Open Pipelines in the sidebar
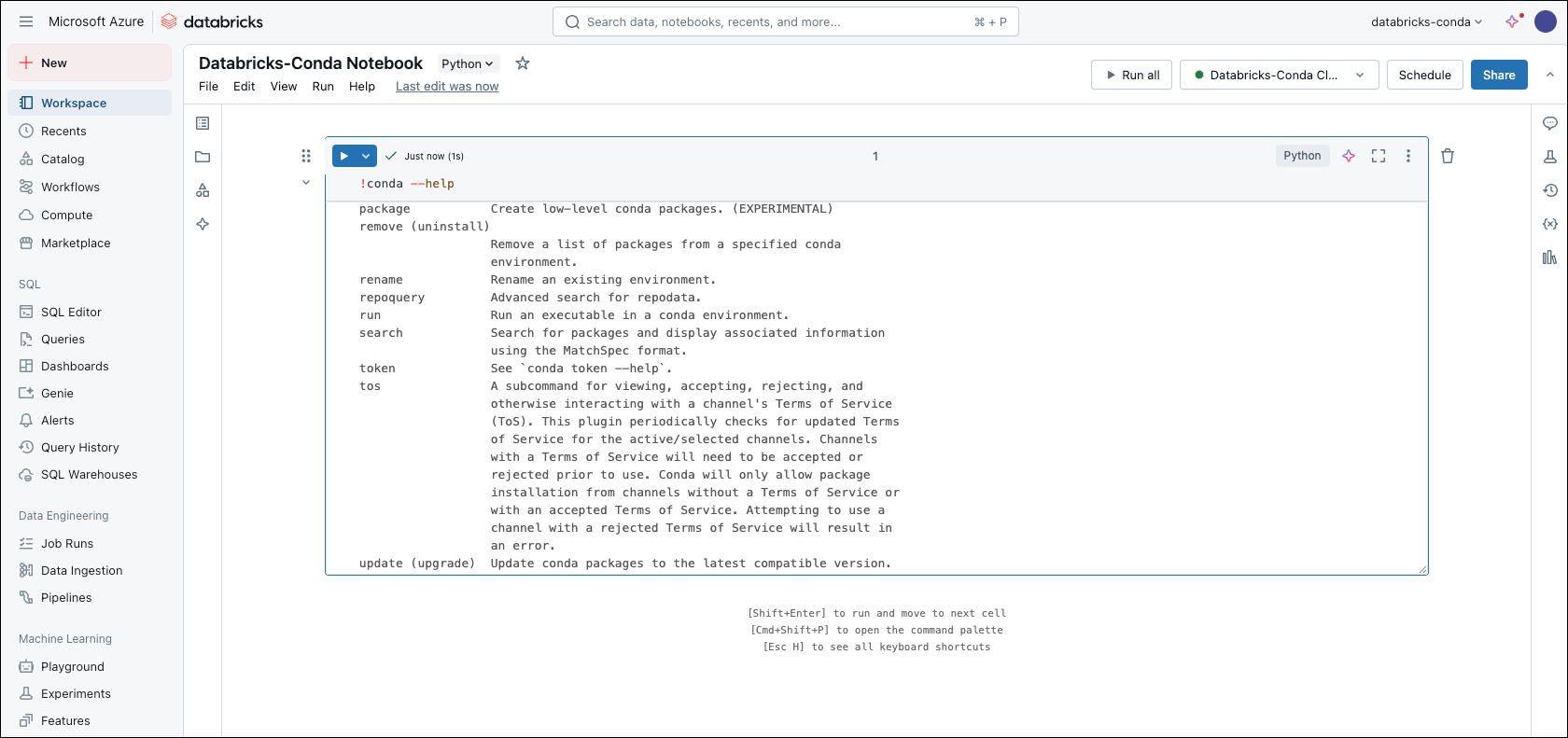The width and height of the screenshot is (1568, 738). tap(90, 597)
